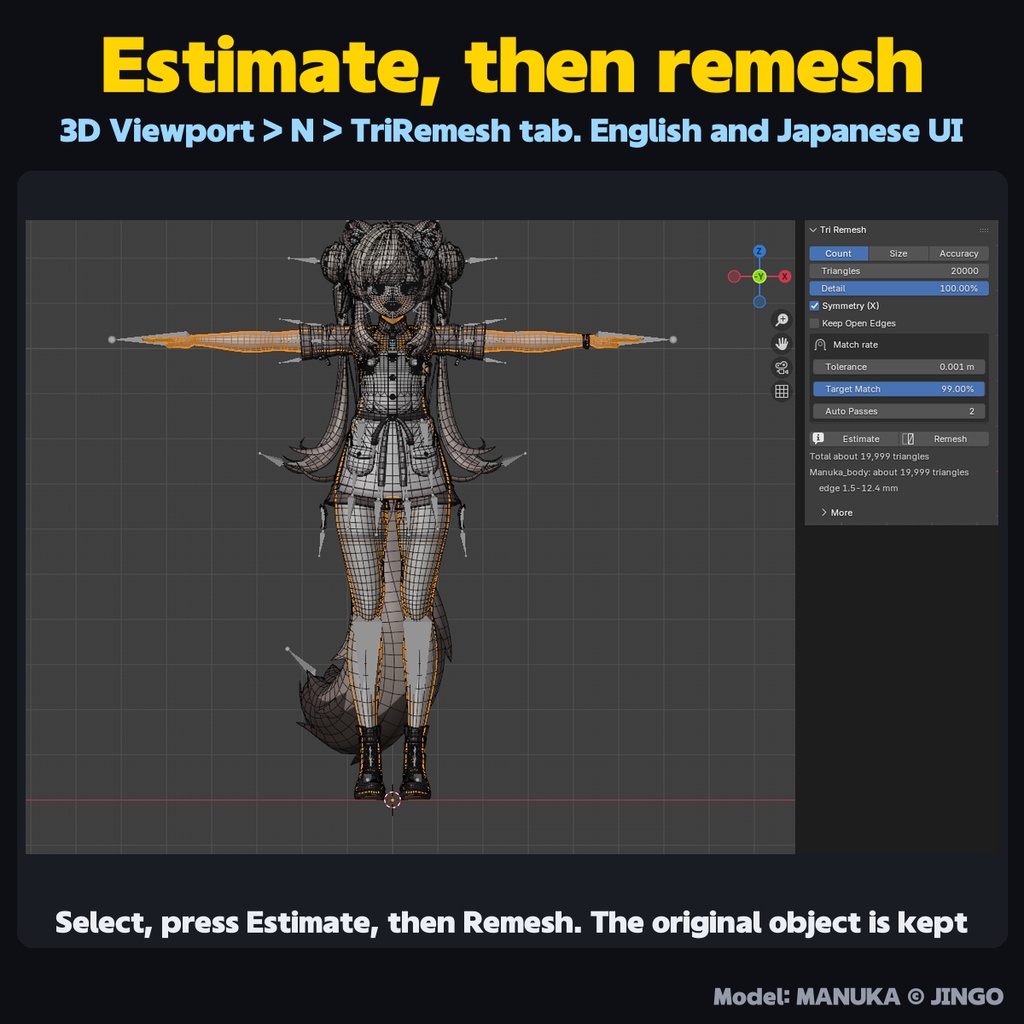Switch perspective with the grid icon
This screenshot has width=1024, height=1024.
point(781,391)
